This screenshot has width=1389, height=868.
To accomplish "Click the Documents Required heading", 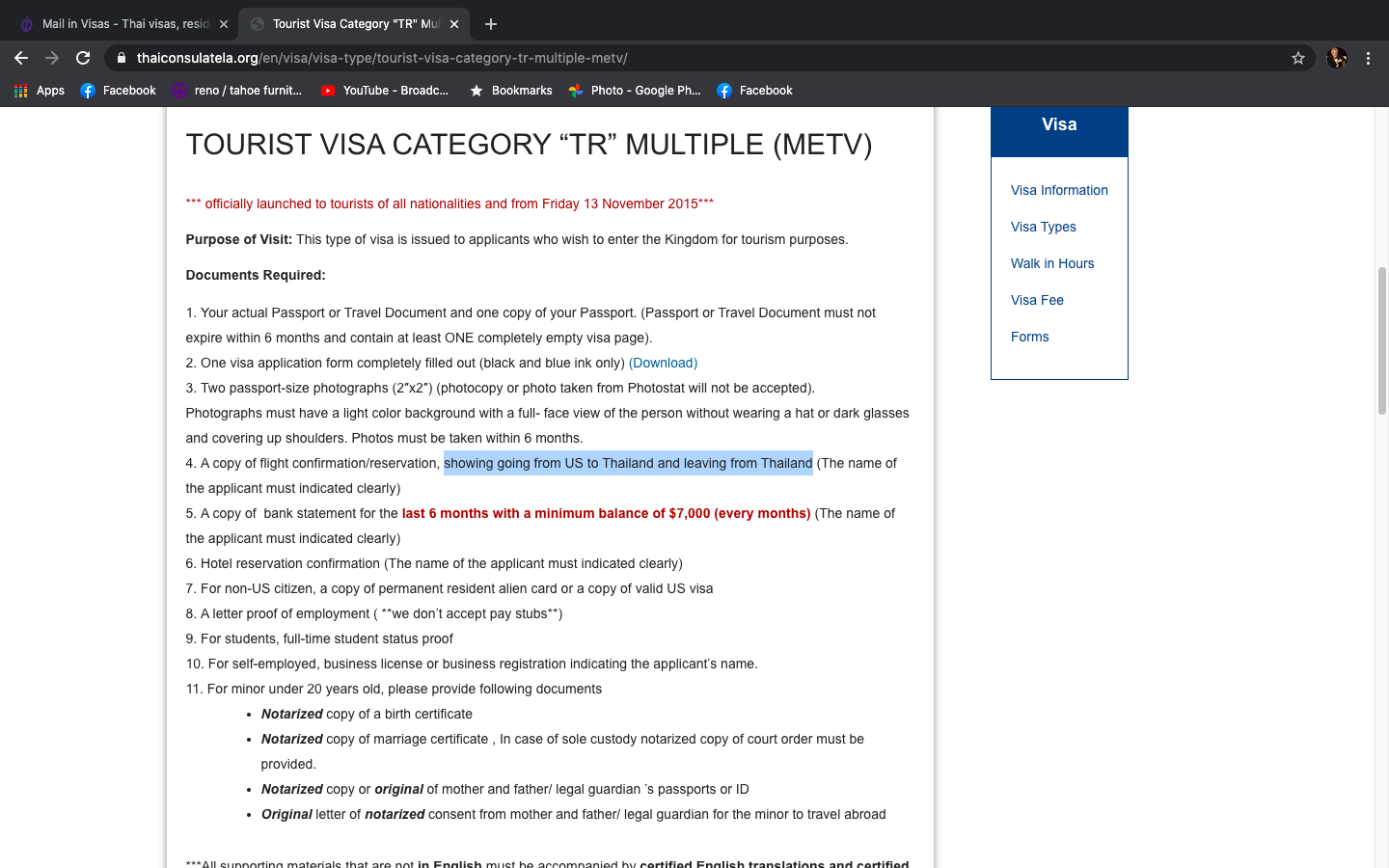I will (256, 275).
